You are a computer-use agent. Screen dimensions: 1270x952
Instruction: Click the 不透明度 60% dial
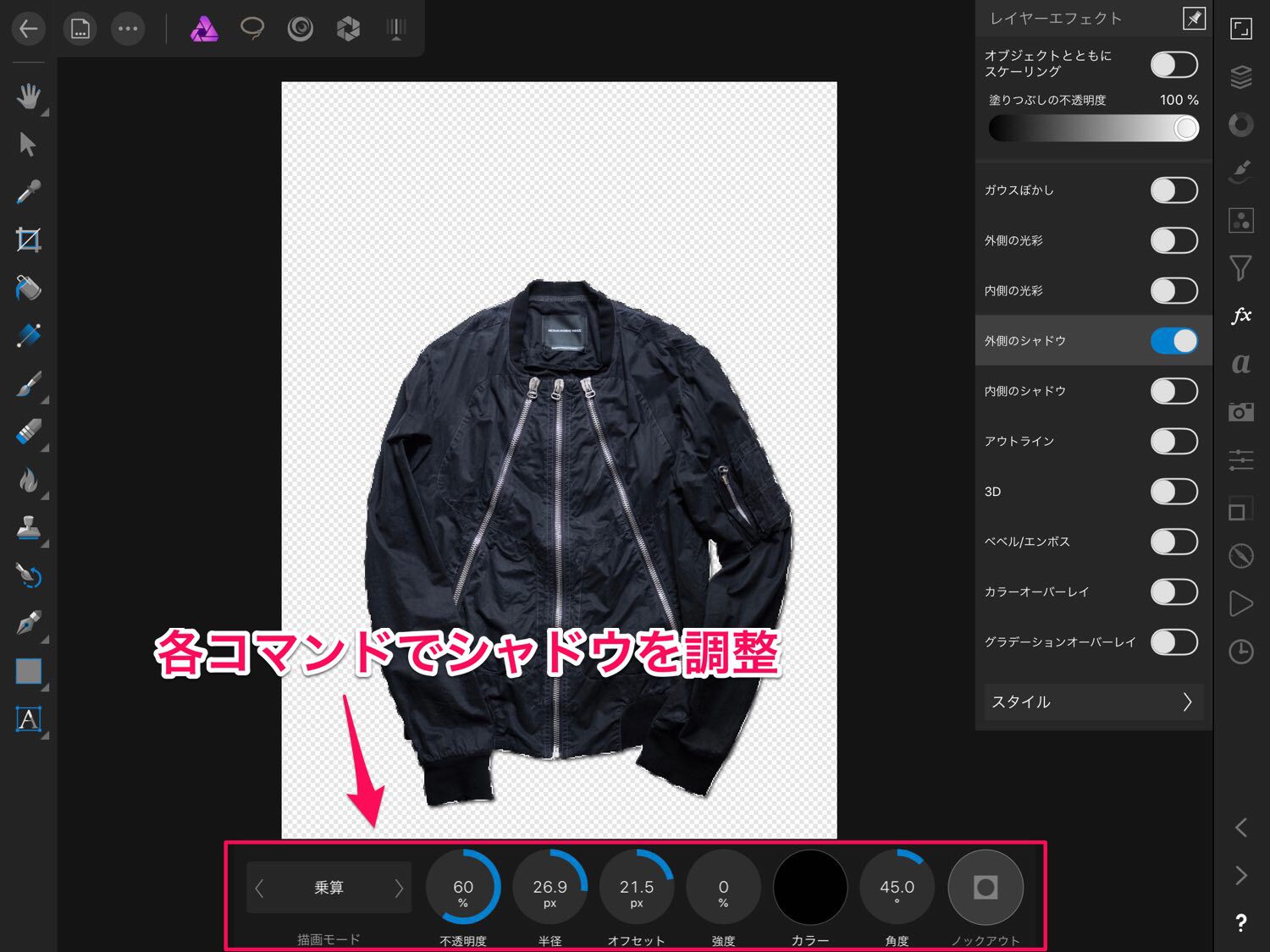(463, 888)
